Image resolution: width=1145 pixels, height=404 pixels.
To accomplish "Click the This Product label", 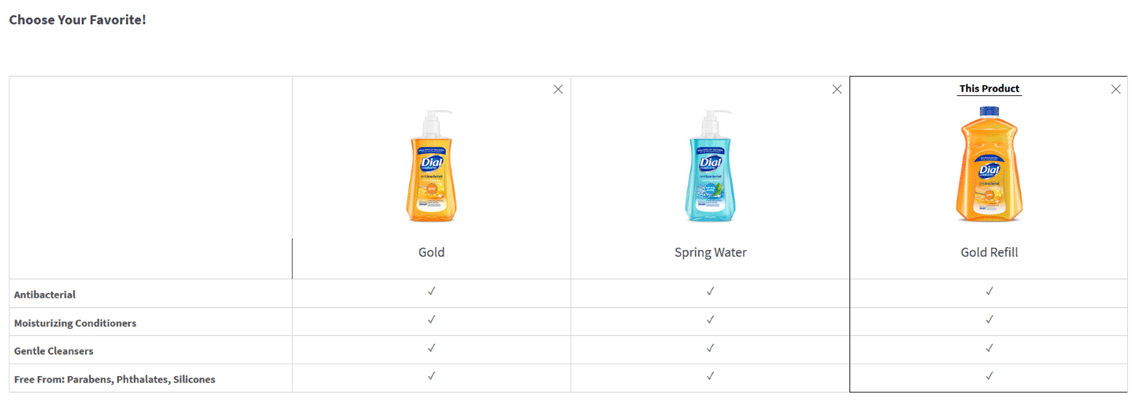I will tap(989, 89).
